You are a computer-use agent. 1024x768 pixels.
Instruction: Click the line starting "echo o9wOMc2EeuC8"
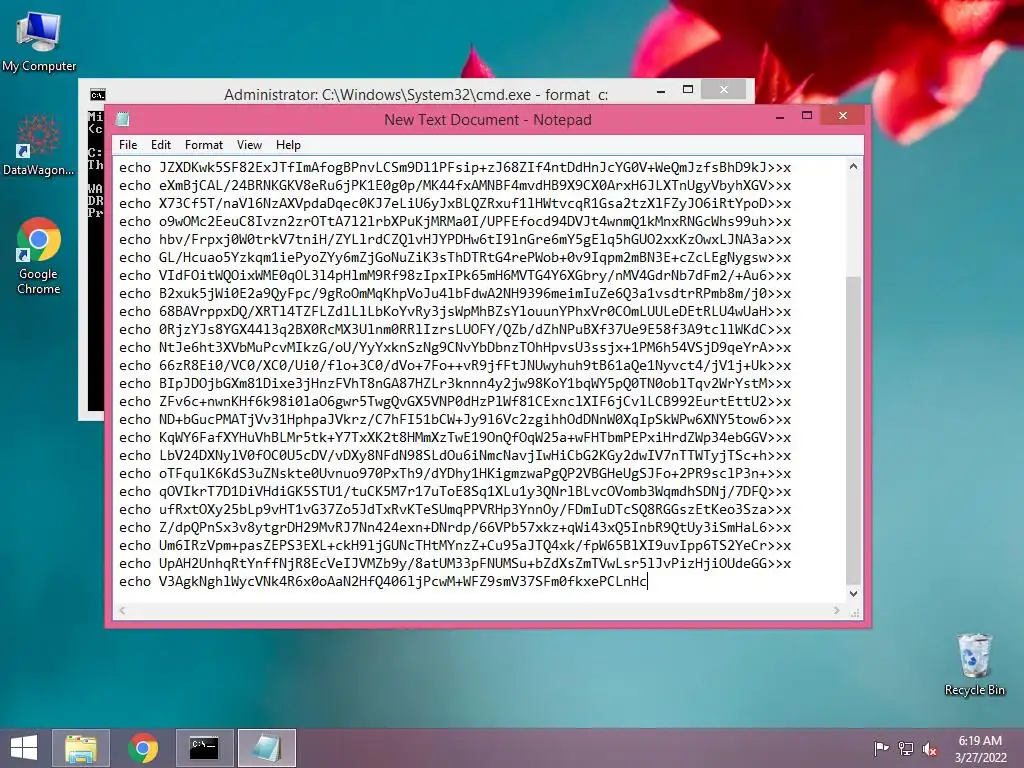(455, 221)
